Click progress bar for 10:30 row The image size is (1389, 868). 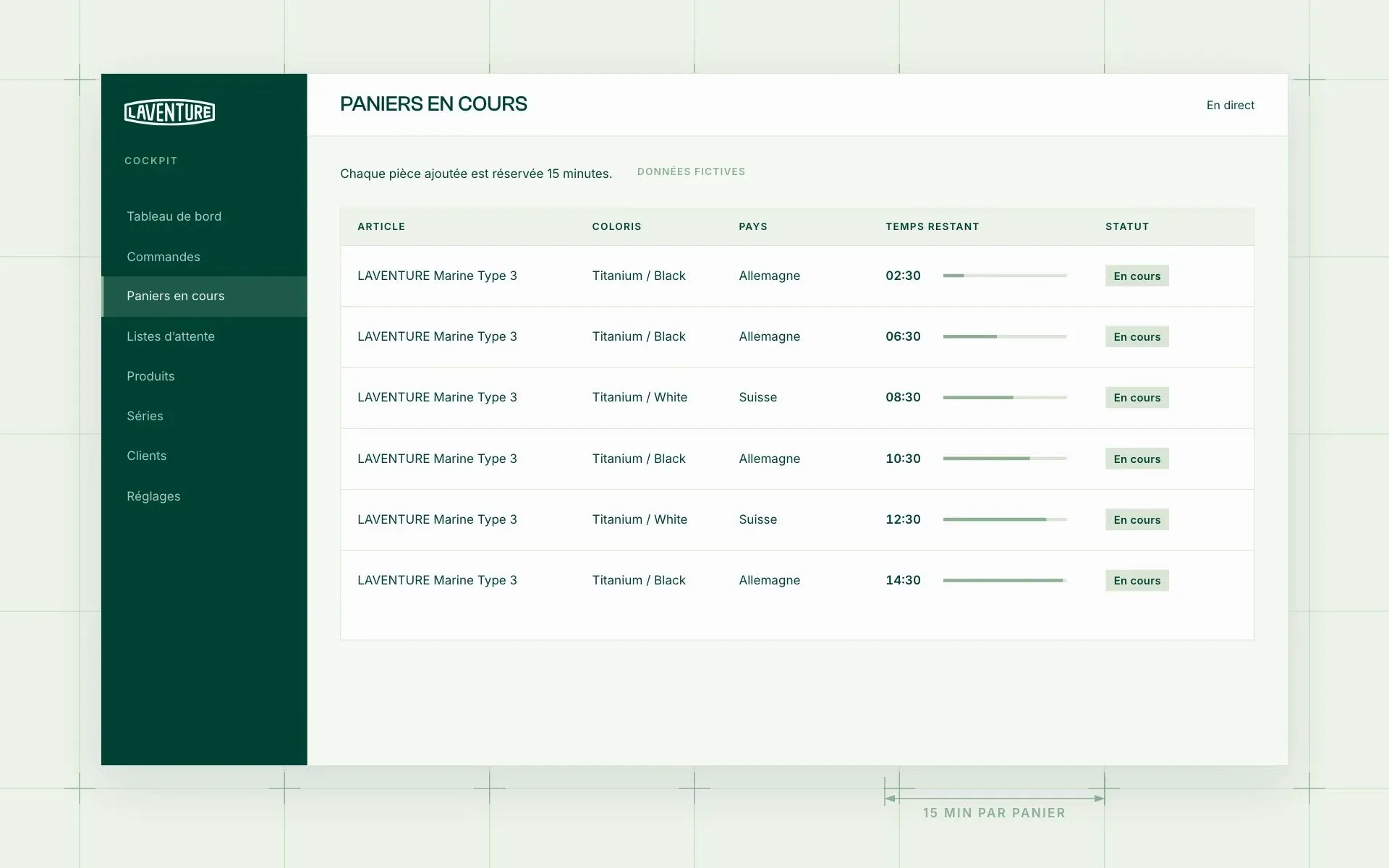pos(1005,459)
